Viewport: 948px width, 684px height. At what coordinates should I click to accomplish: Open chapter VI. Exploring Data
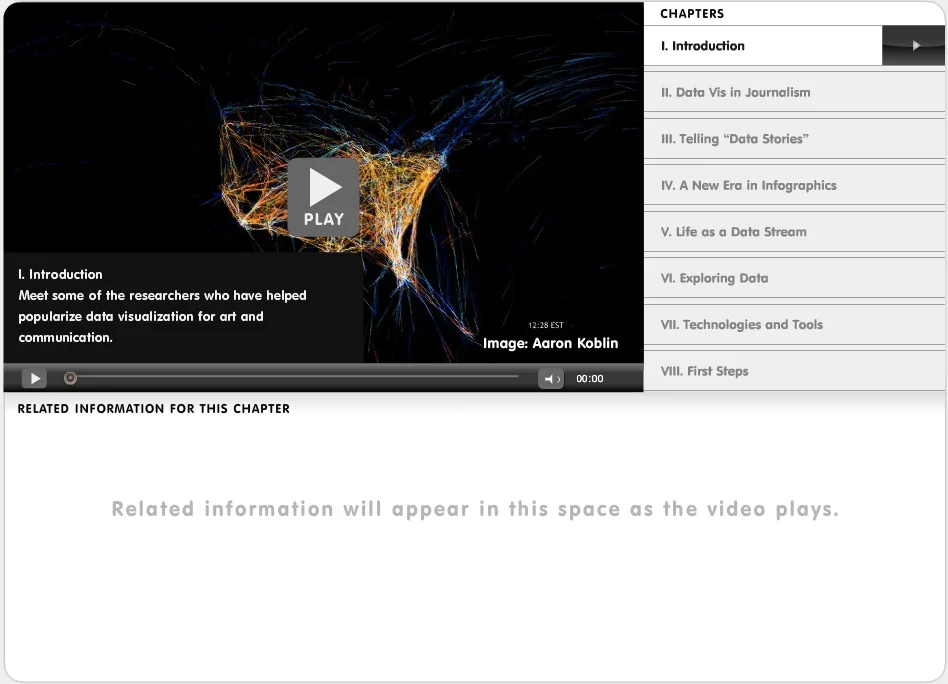(x=794, y=278)
